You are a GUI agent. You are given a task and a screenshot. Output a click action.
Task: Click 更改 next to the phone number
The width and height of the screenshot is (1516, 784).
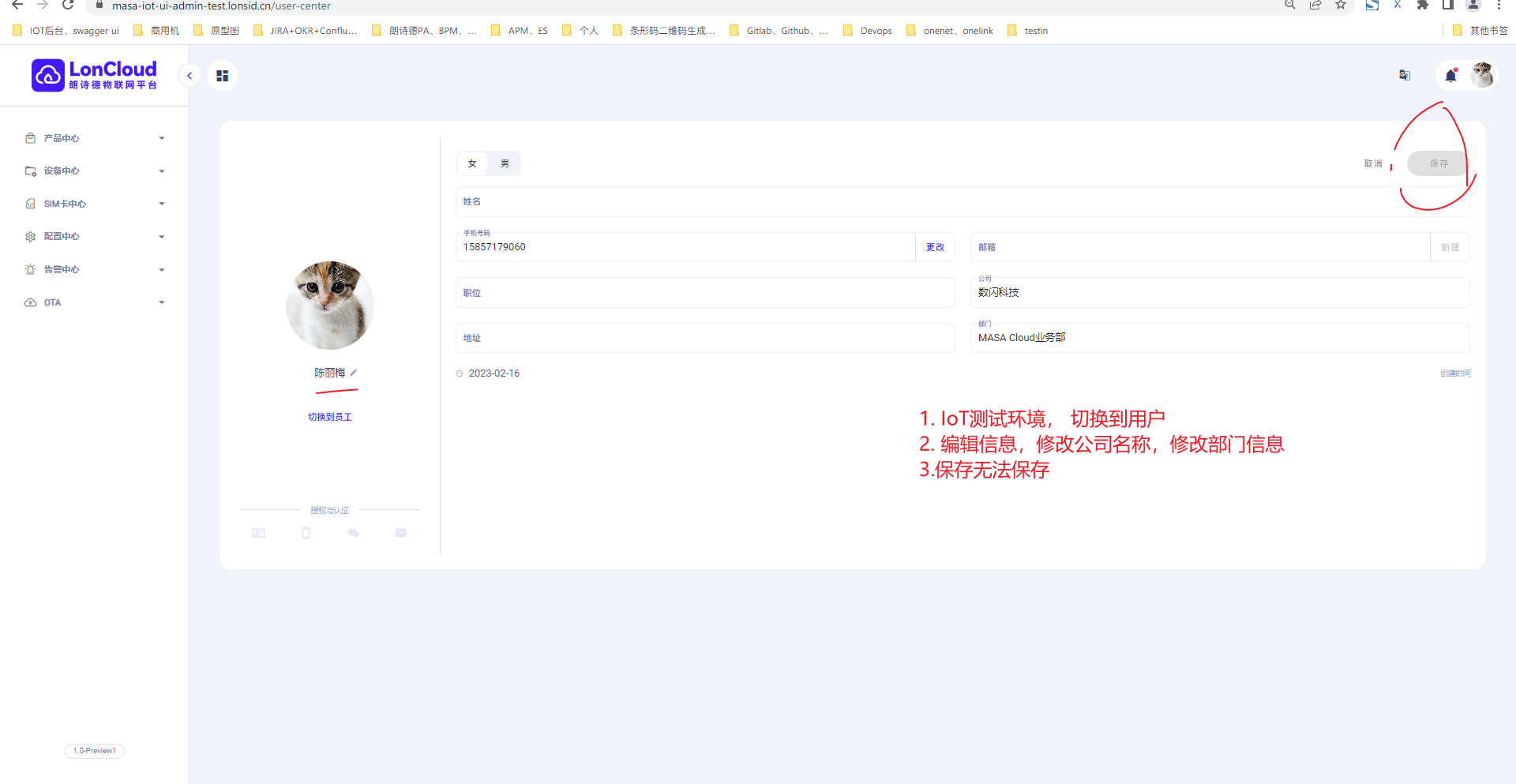[935, 247]
